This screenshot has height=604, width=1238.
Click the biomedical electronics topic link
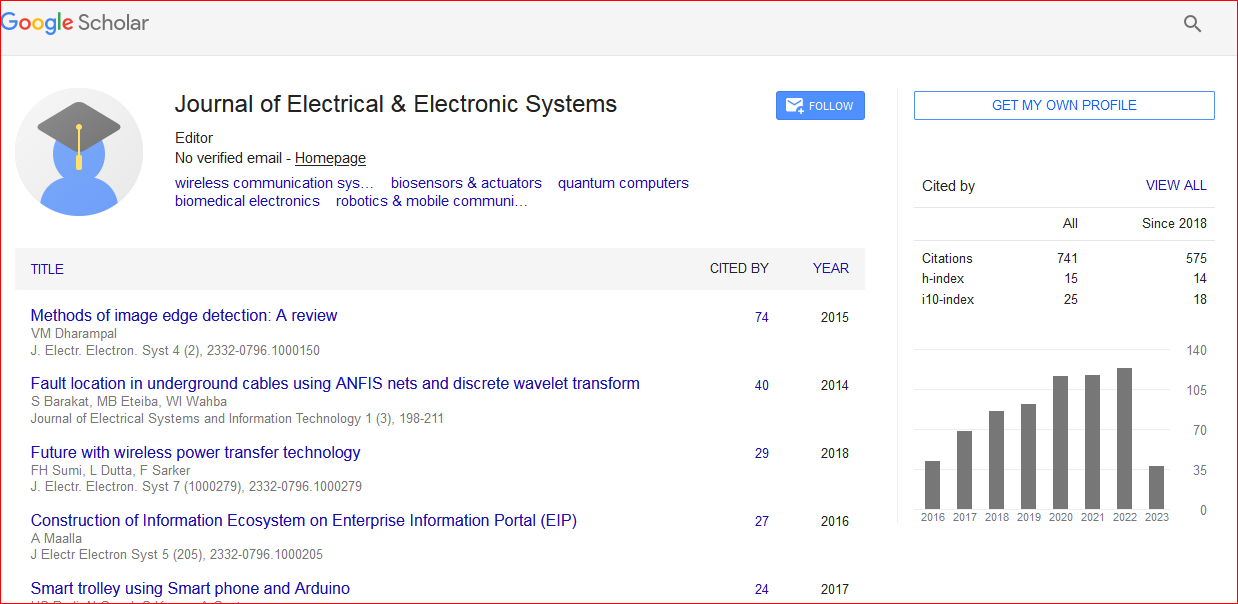click(247, 201)
